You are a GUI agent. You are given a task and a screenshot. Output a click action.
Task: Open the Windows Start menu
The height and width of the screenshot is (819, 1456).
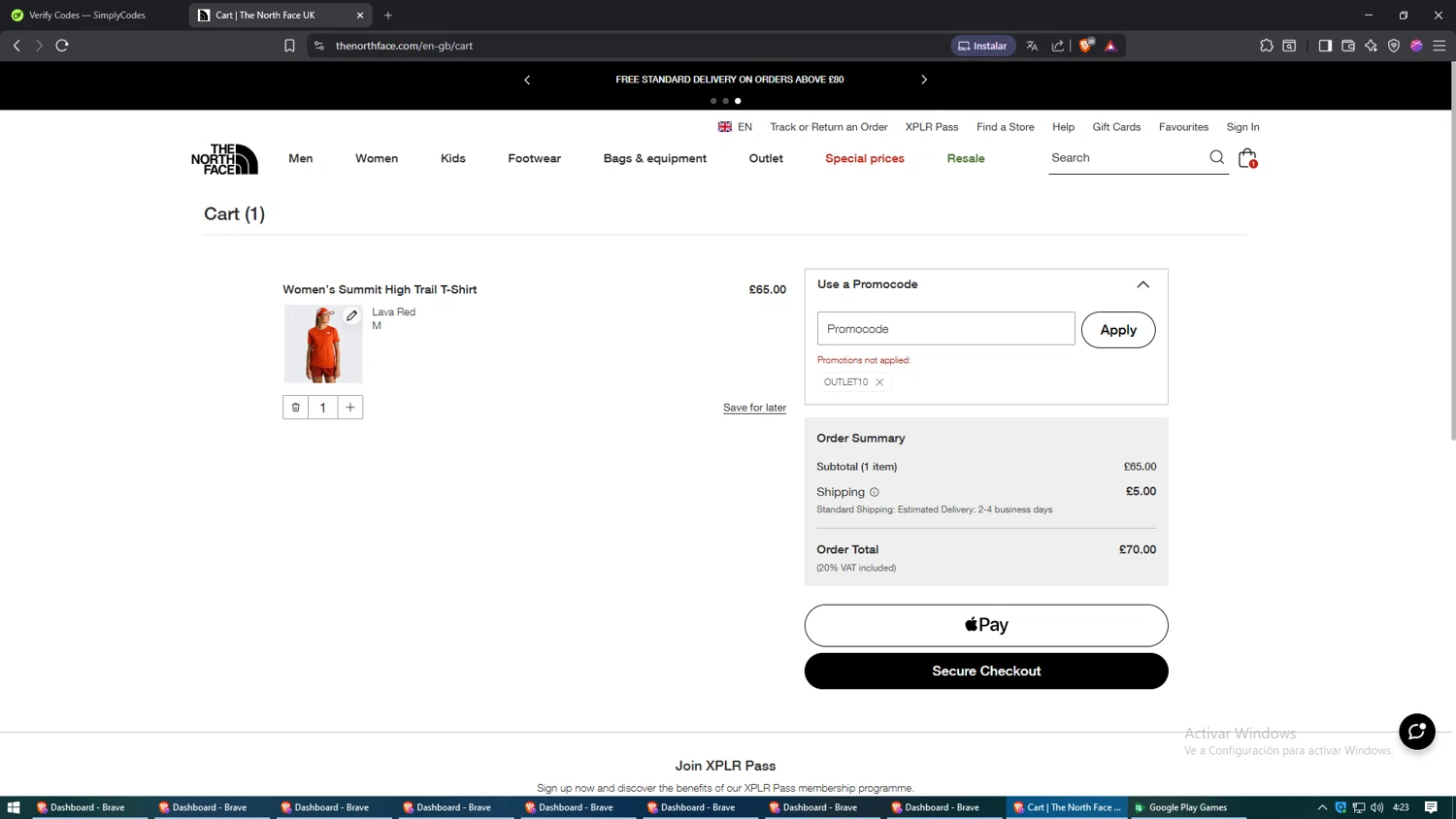click(14, 807)
